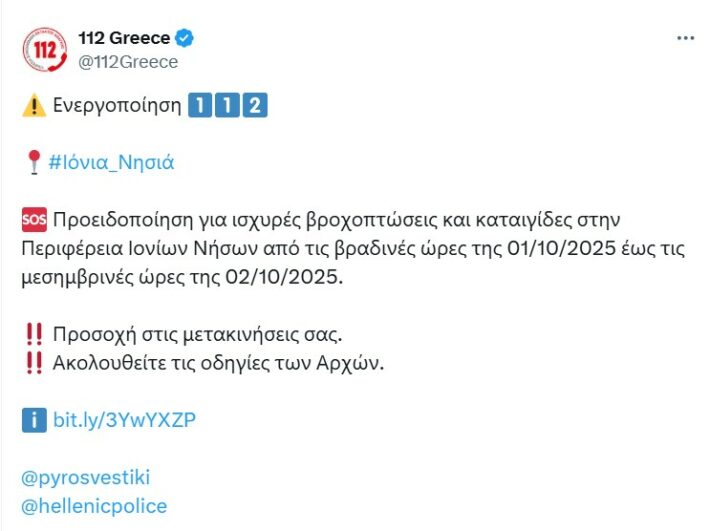
Task: Click the first keycap 1 emoji
Action: click(199, 105)
